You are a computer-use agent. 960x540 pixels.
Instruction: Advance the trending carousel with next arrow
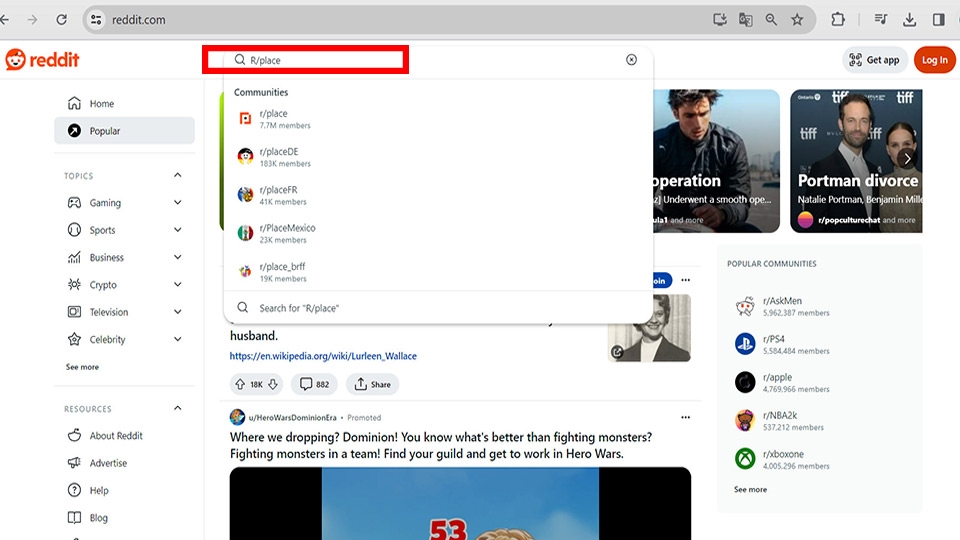(907, 159)
